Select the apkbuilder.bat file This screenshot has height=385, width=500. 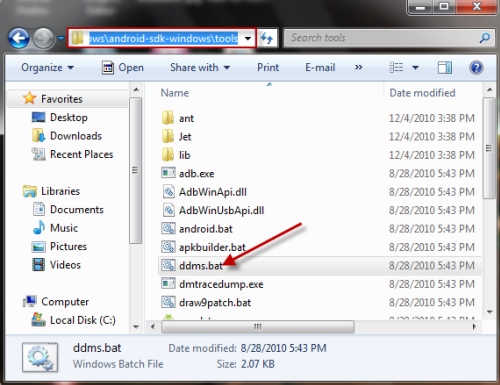tap(212, 247)
